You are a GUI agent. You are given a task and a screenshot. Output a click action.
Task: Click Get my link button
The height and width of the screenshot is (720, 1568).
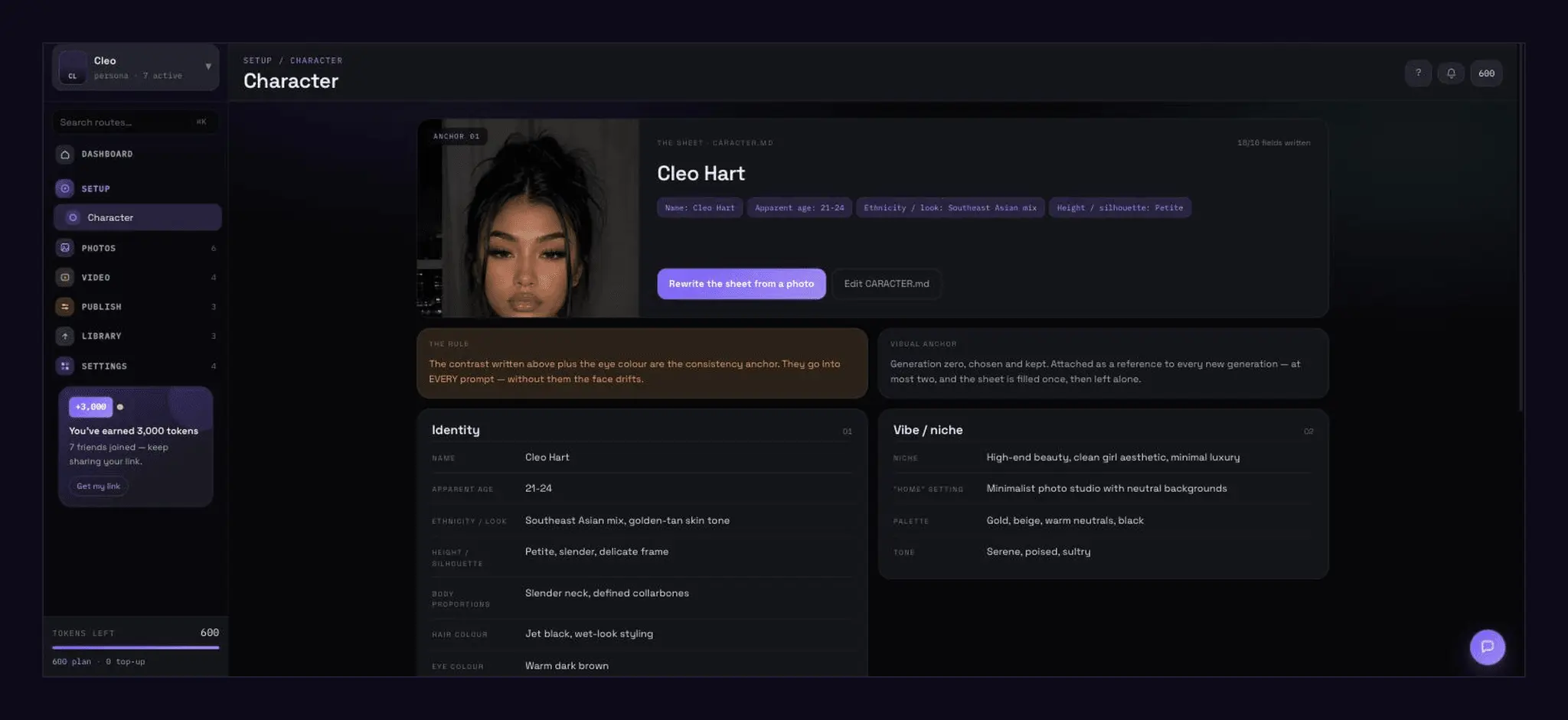click(x=98, y=486)
